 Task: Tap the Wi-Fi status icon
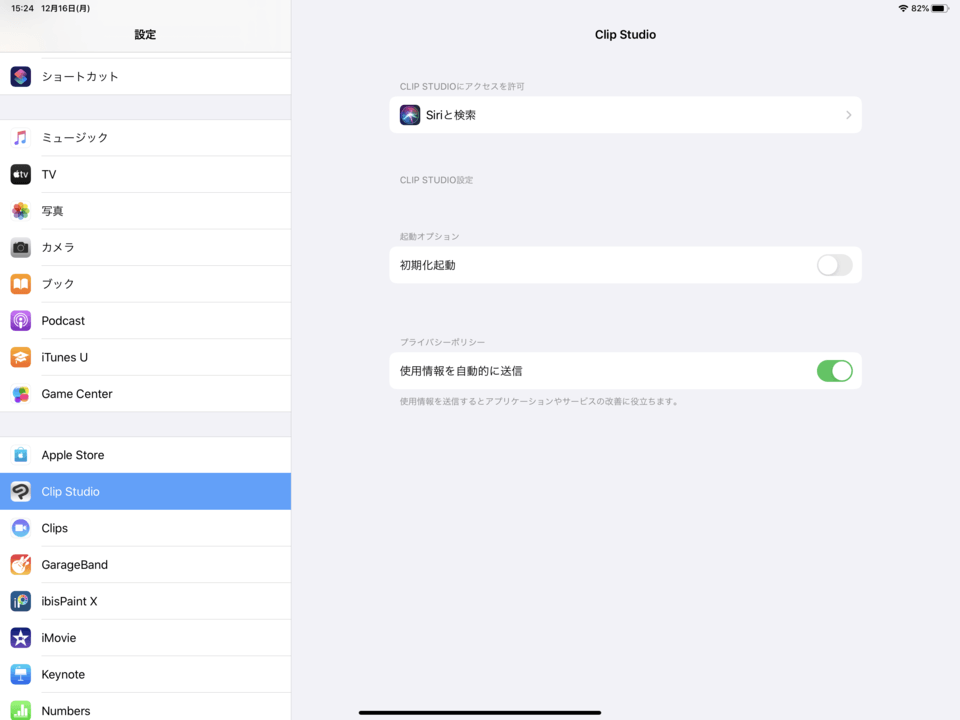click(x=903, y=9)
